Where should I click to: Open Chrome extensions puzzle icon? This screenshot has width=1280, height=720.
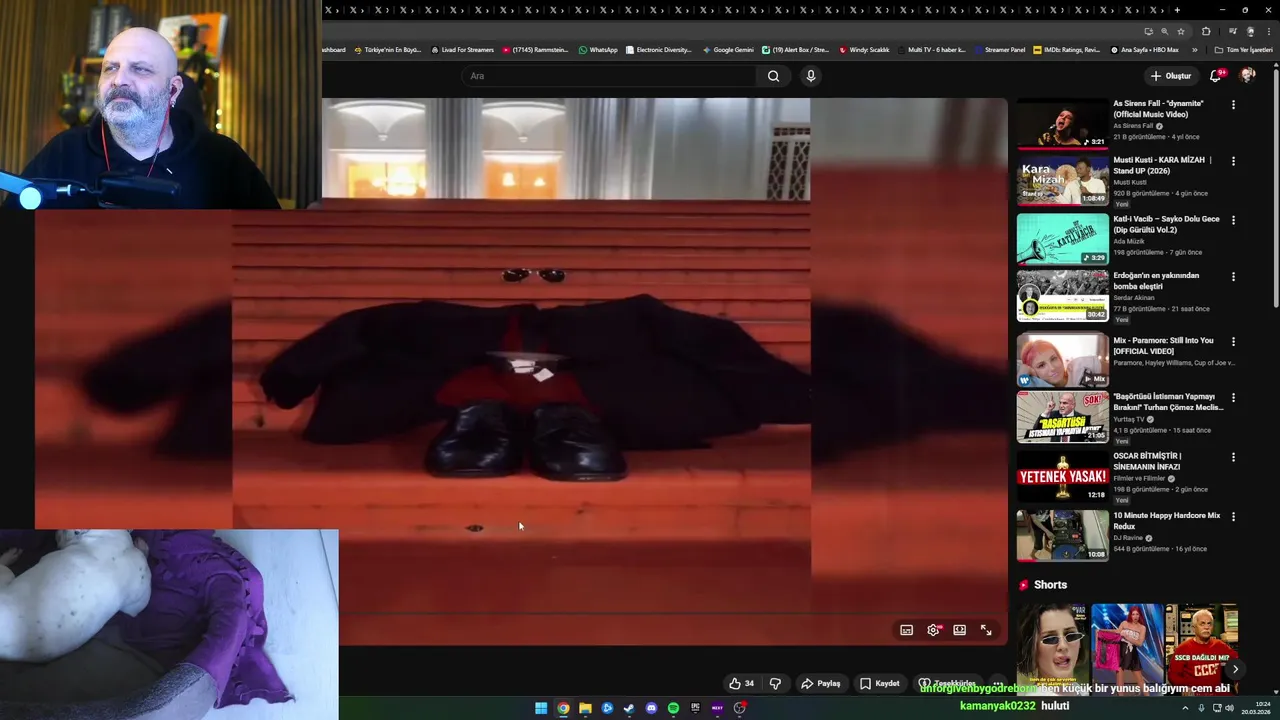click(1206, 31)
